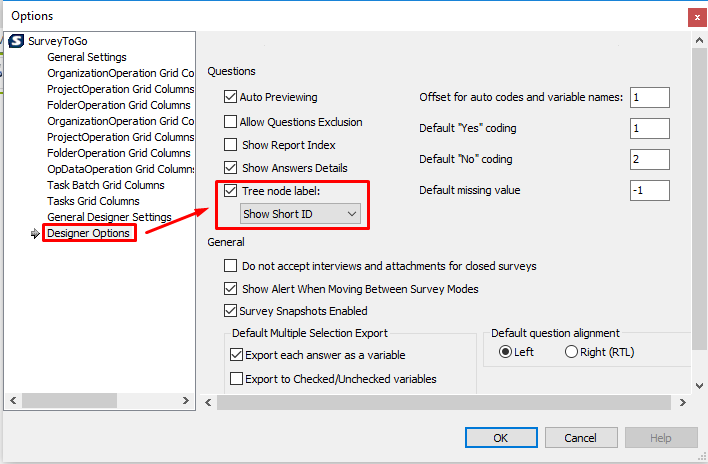Screen dimensions: 708x464
Task: Enable Allow Questions Exclusion
Action: pyautogui.click(x=230, y=121)
